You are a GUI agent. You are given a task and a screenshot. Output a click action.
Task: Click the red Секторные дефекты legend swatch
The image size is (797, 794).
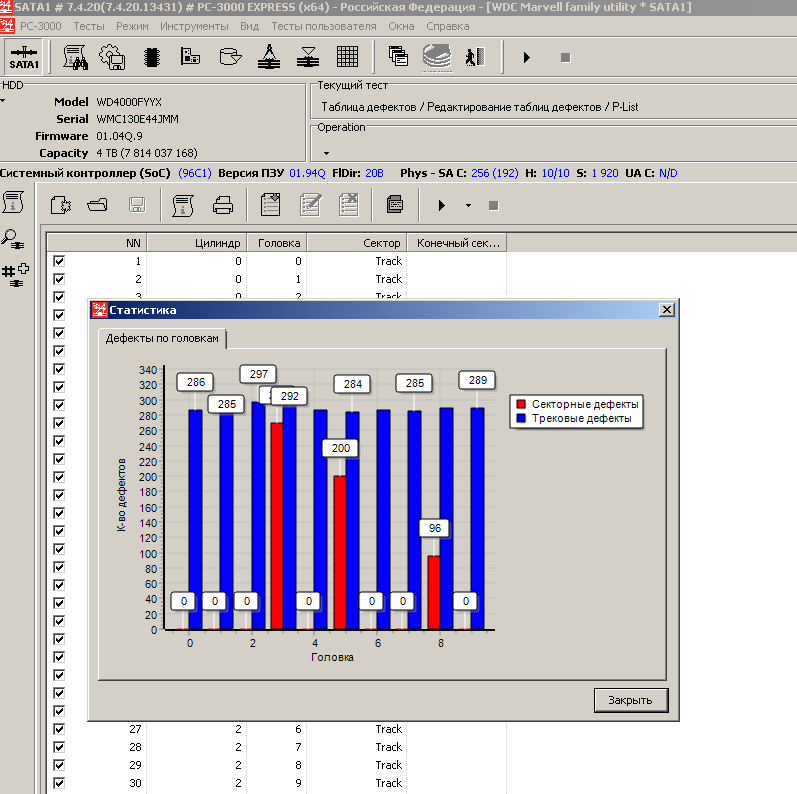pyautogui.click(x=520, y=404)
